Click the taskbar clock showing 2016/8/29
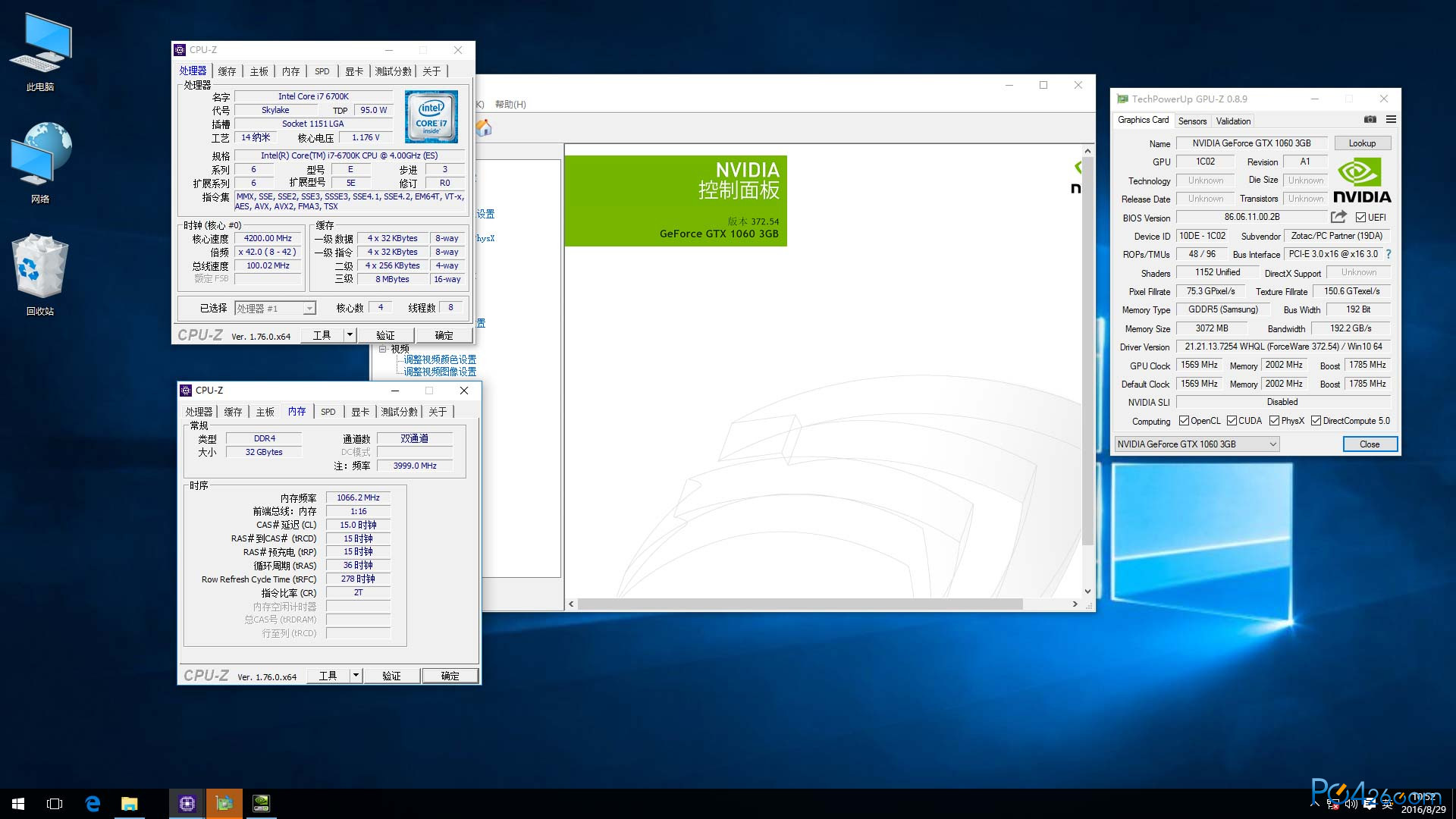Image resolution: width=1456 pixels, height=819 pixels. tap(1423, 804)
